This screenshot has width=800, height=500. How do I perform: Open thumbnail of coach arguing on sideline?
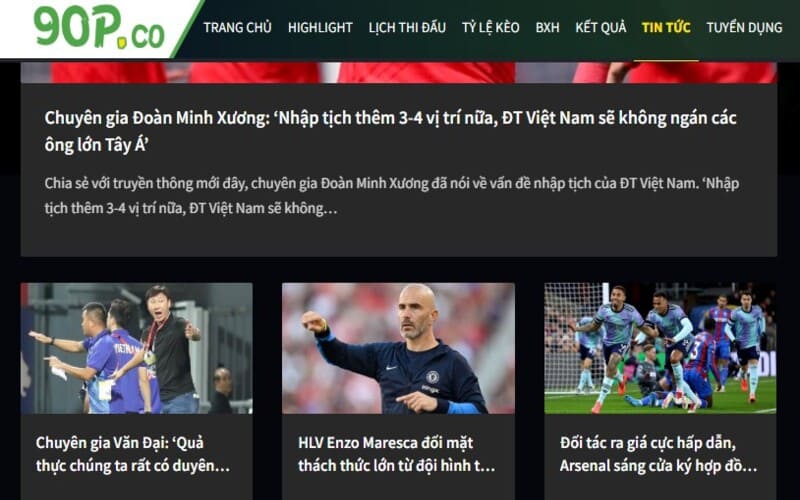[136, 348]
